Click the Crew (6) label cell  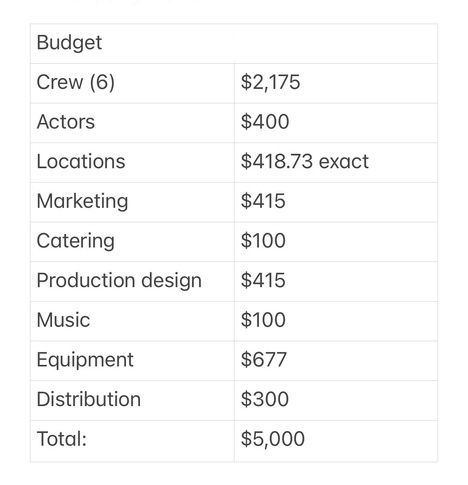132,83
